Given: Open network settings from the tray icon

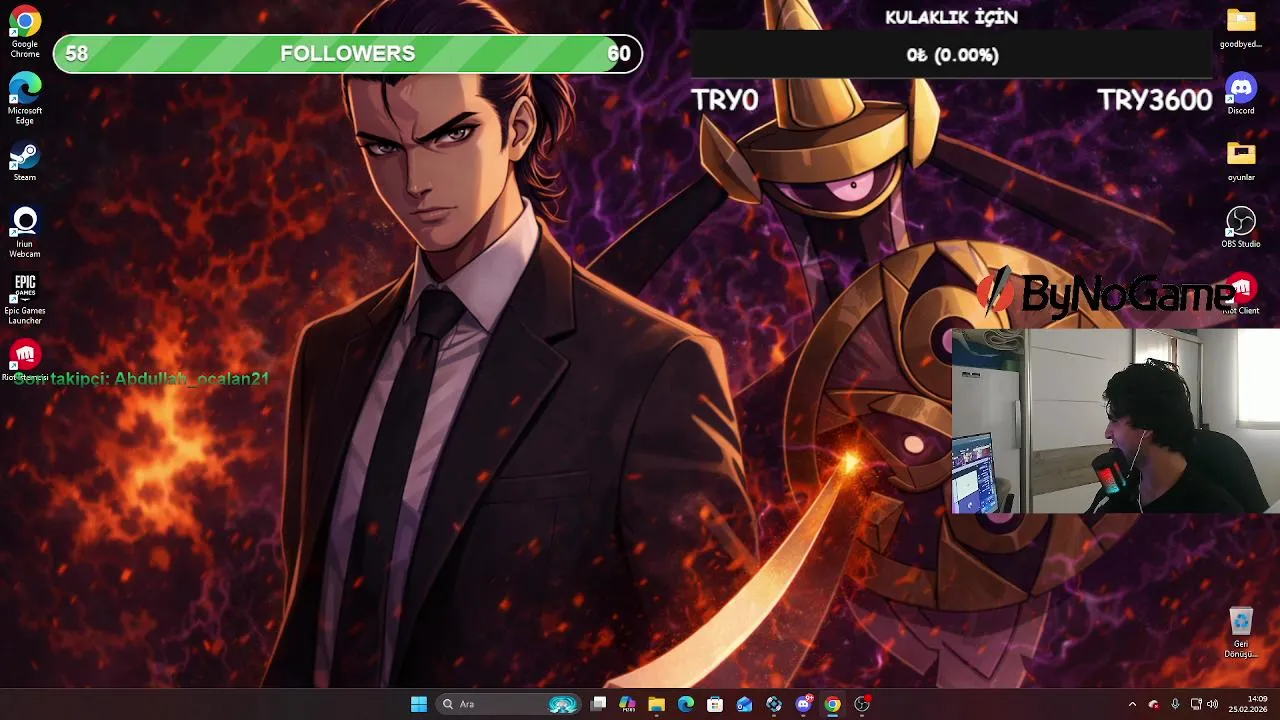Looking at the screenshot, I should (x=1196, y=704).
